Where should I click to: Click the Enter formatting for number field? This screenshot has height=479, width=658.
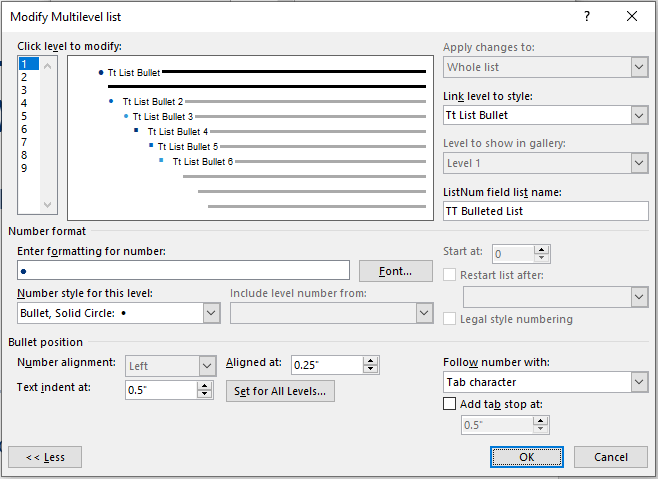point(184,271)
